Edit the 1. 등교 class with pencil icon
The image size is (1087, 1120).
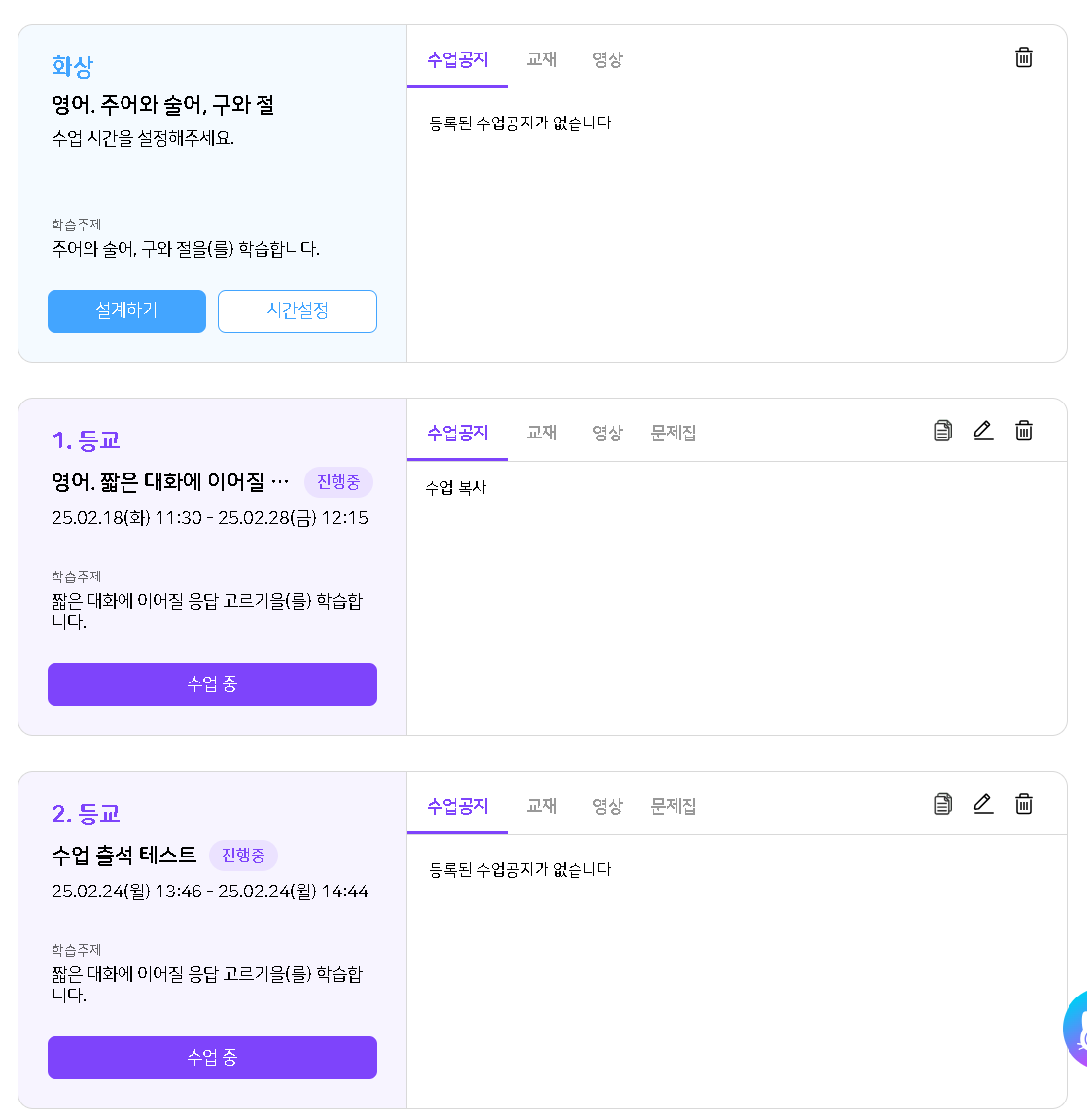[983, 431]
